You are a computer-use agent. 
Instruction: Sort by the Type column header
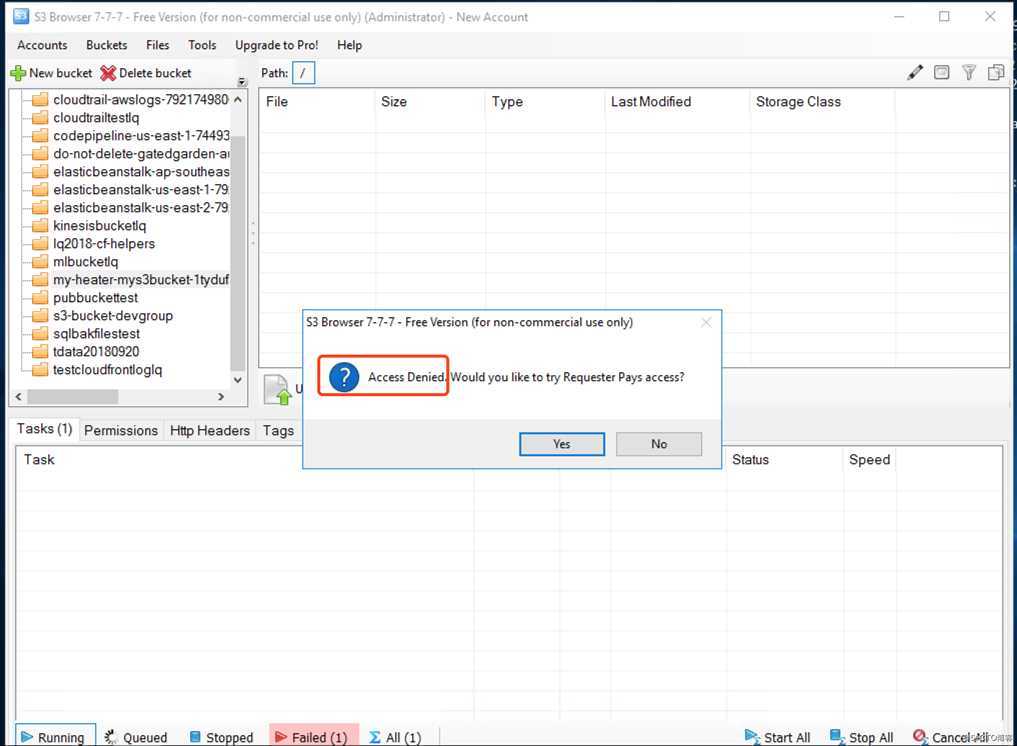[545, 102]
